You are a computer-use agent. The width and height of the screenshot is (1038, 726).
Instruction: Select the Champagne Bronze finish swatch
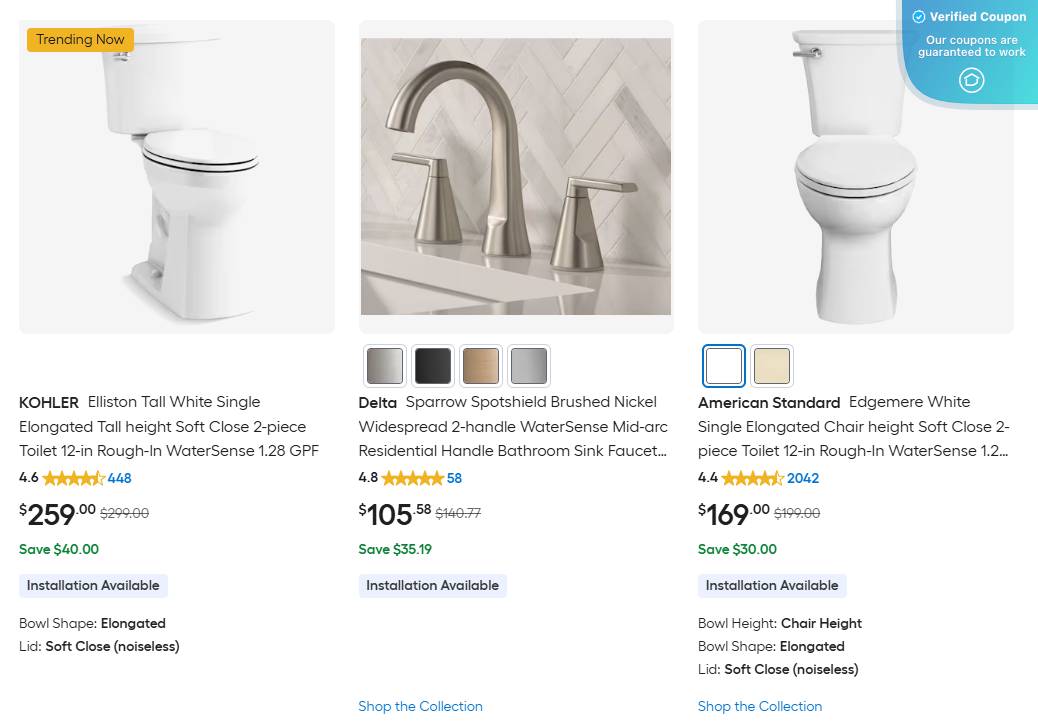480,365
